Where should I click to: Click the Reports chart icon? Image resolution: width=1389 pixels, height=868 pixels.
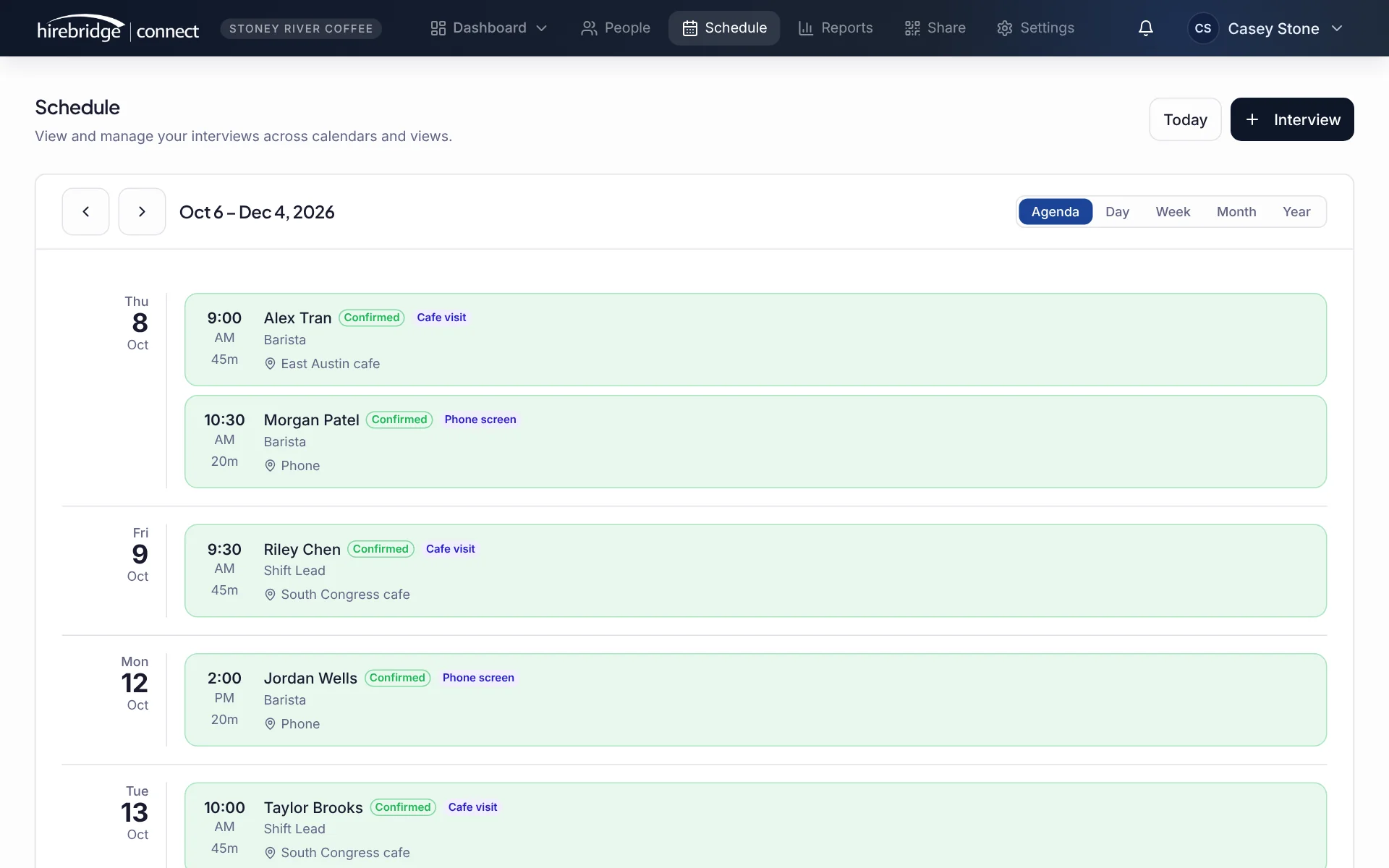click(805, 28)
